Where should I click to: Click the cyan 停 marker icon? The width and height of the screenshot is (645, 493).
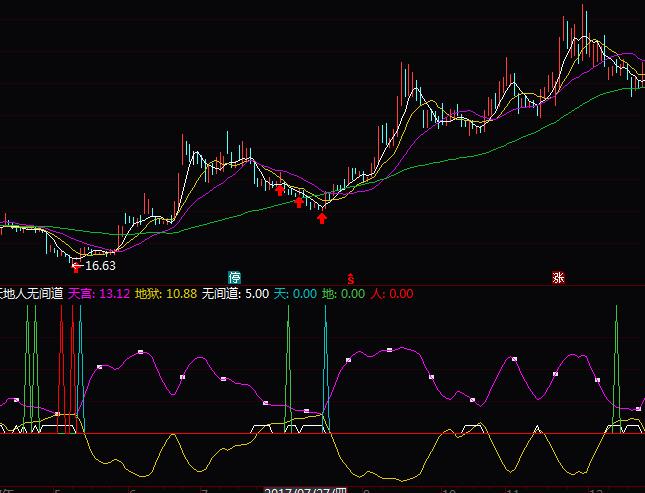click(x=234, y=277)
